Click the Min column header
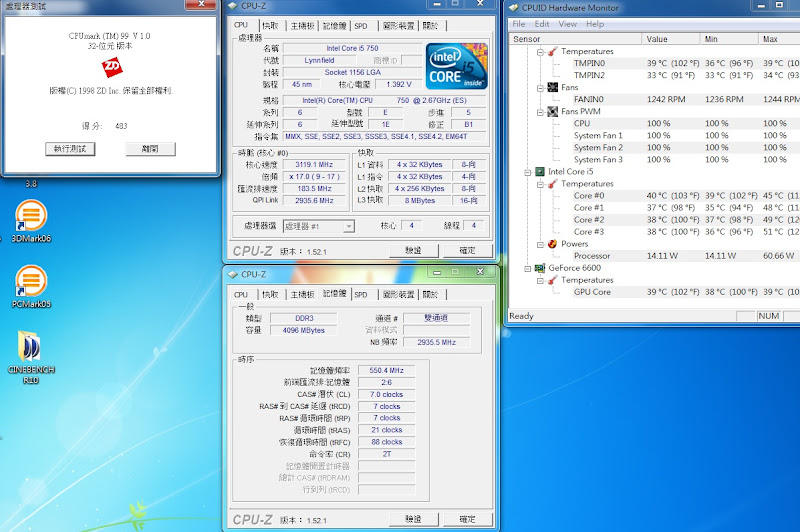Viewport: 800px width, 532px height. (x=729, y=39)
